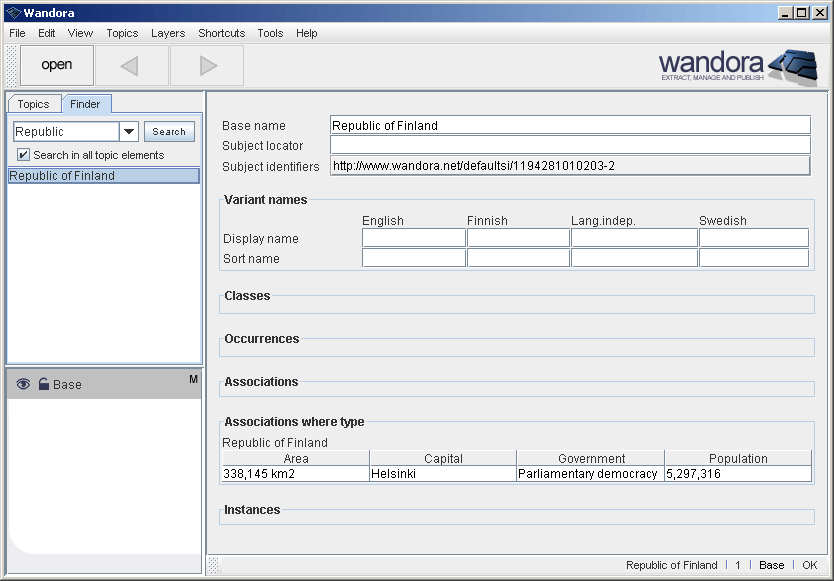Click the back navigation arrow
Image resolution: width=834 pixels, height=581 pixels.
131,65
